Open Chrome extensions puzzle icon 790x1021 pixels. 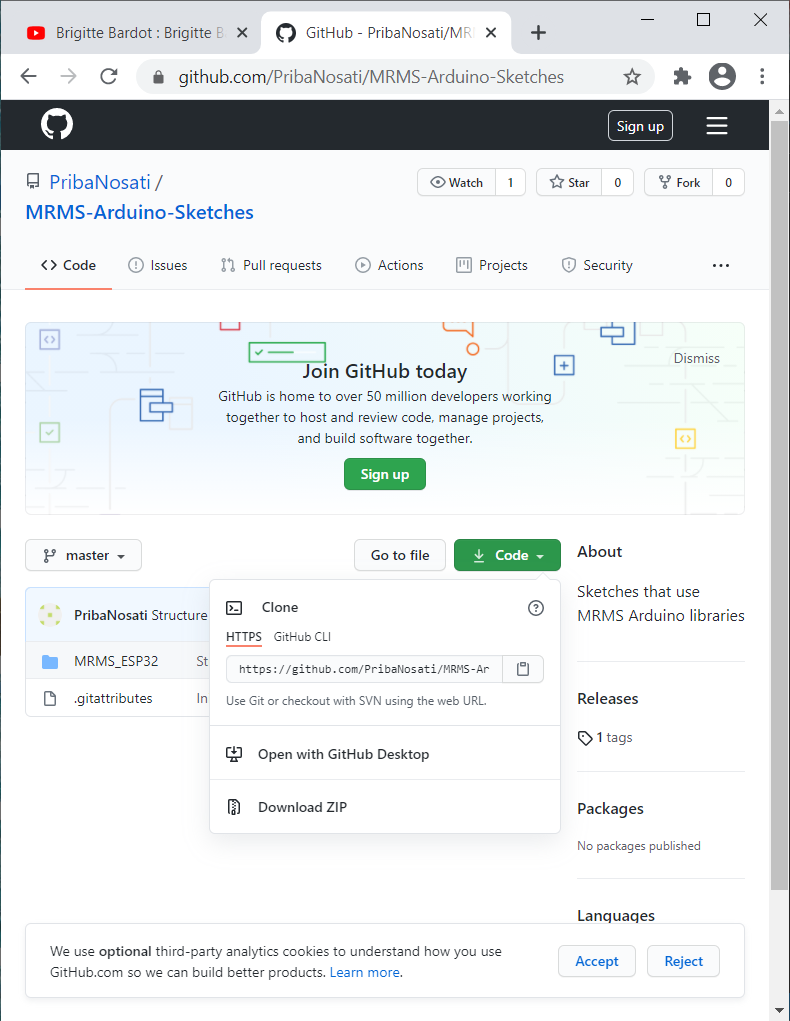click(682, 77)
